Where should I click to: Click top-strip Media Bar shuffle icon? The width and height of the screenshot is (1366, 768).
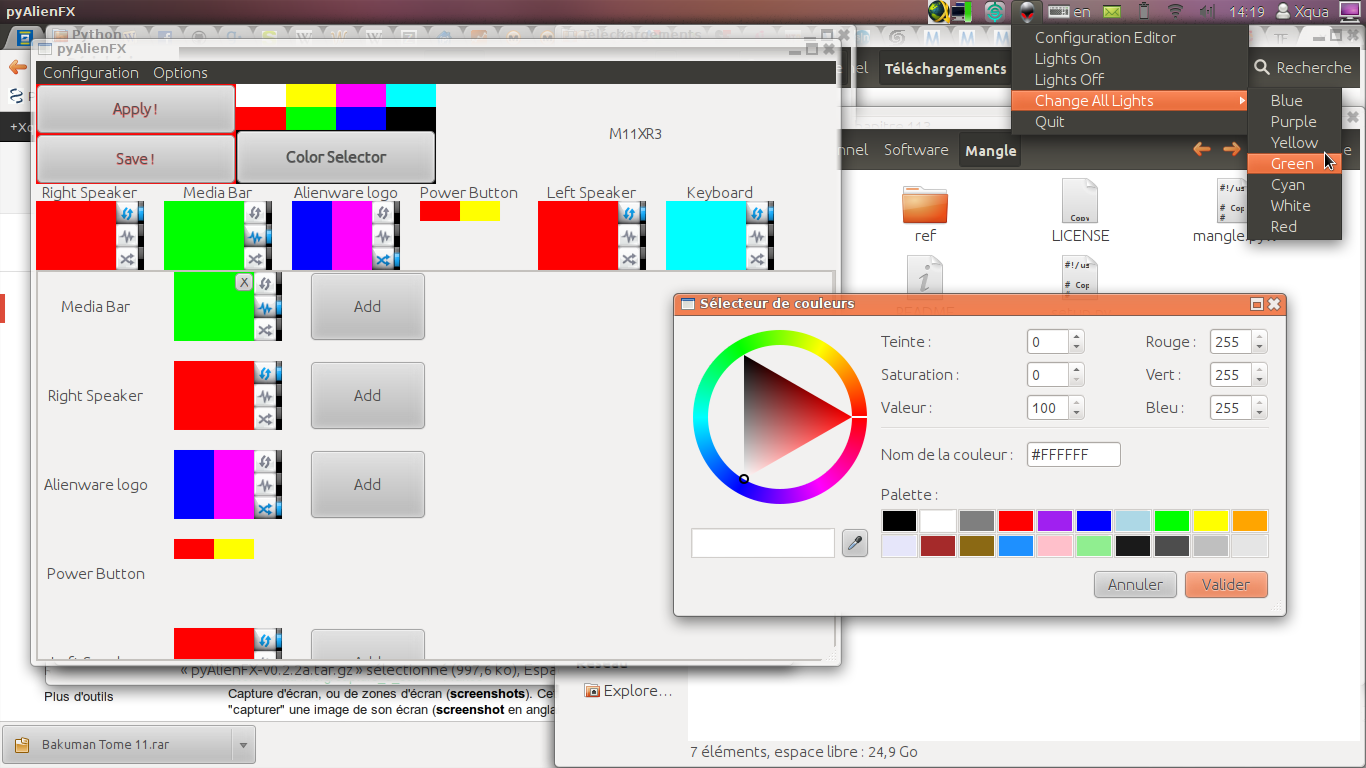click(x=255, y=259)
